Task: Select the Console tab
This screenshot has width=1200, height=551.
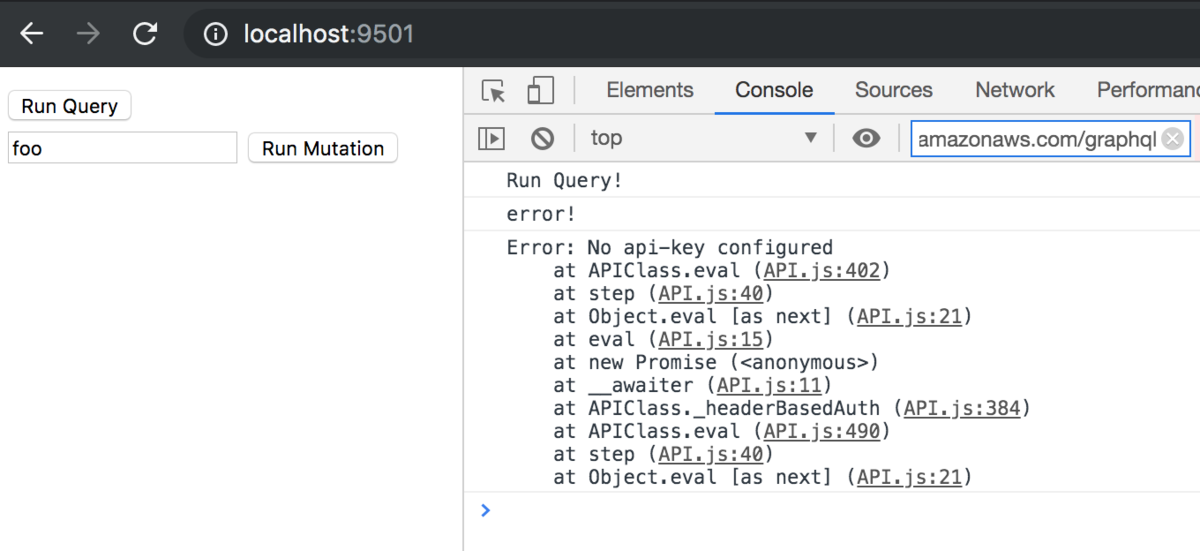Action: pos(774,90)
